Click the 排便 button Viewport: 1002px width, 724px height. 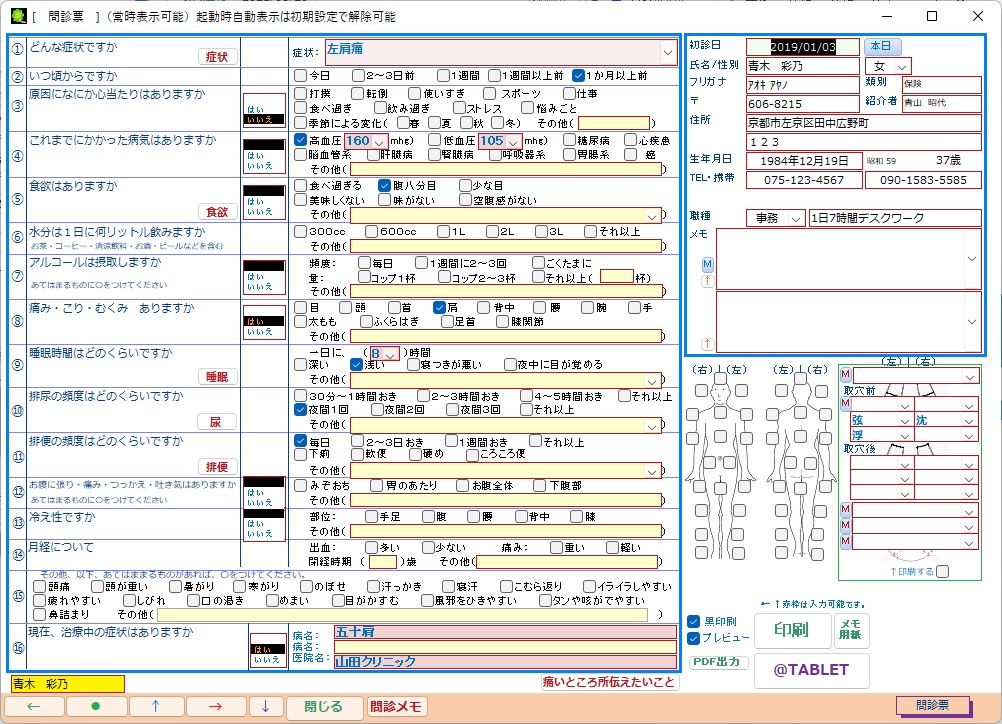coord(217,466)
